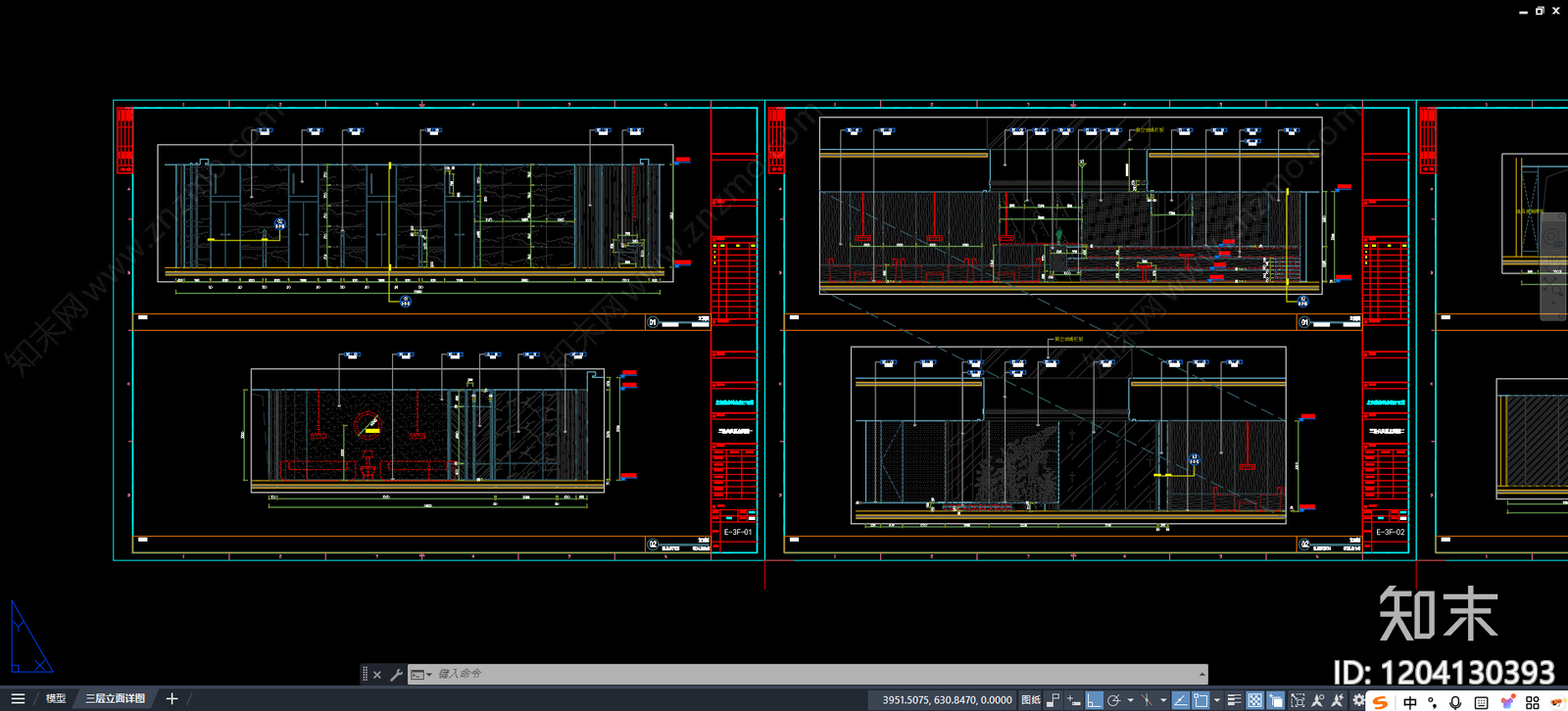Toggle annotation visibility icon
This screenshot has width=1568, height=711.
(1318, 700)
